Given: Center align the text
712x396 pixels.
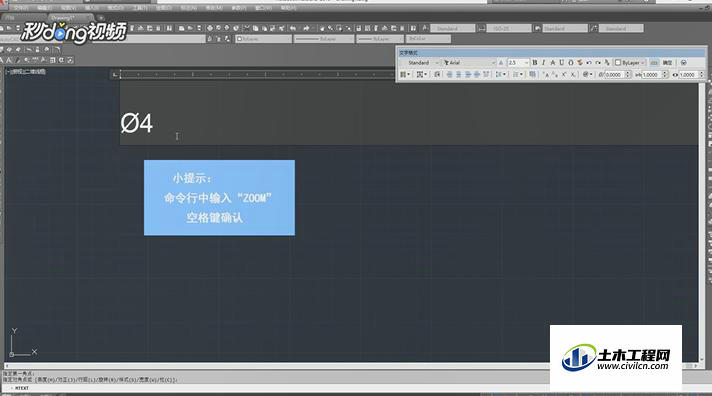Looking at the screenshot, I should [x=459, y=74].
